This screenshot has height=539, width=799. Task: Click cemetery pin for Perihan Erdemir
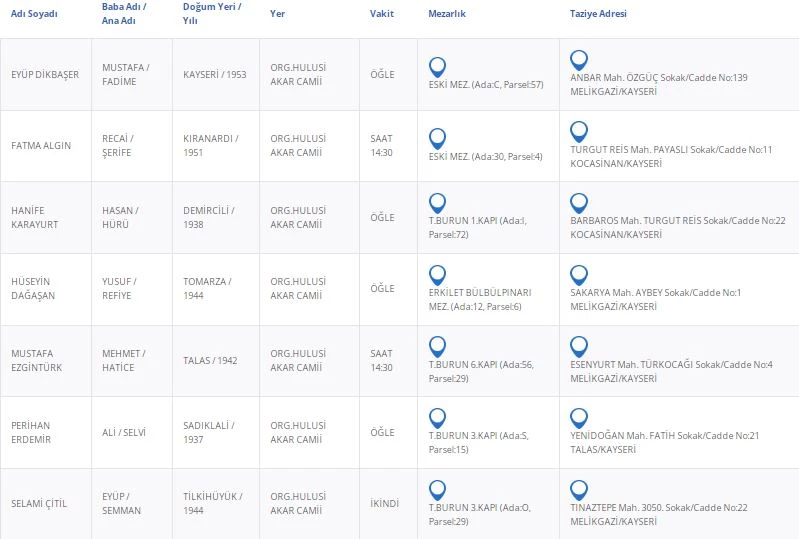436,419
